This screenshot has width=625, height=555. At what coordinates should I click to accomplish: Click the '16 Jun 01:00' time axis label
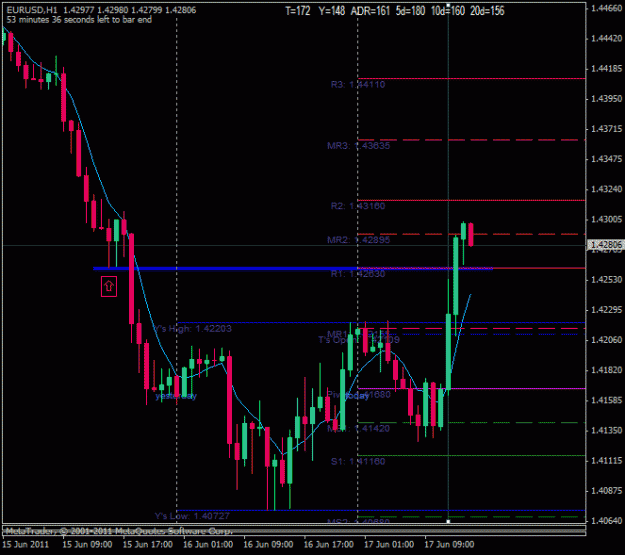point(208,544)
